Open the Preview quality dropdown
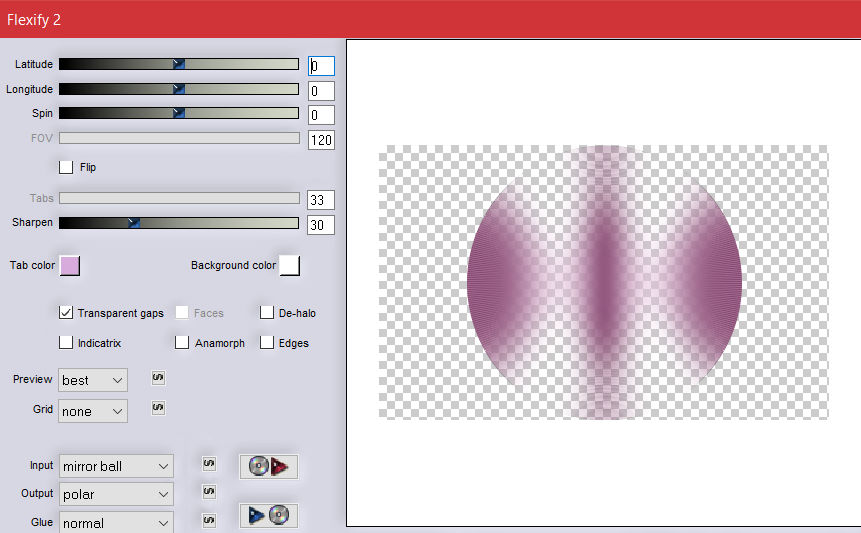 coord(93,380)
